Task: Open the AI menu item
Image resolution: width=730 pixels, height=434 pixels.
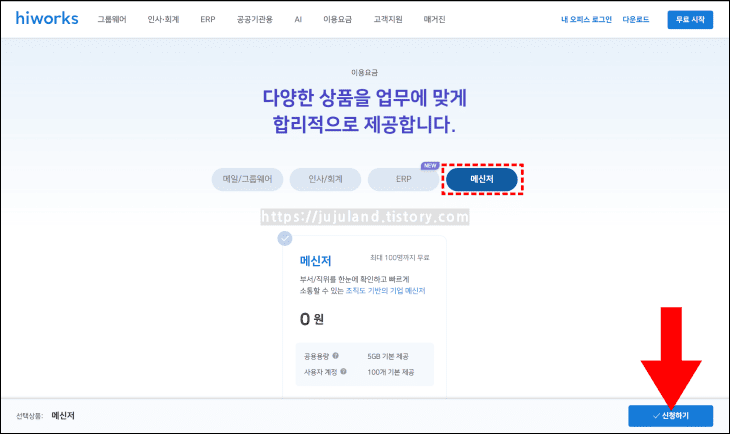Action: 298,20
